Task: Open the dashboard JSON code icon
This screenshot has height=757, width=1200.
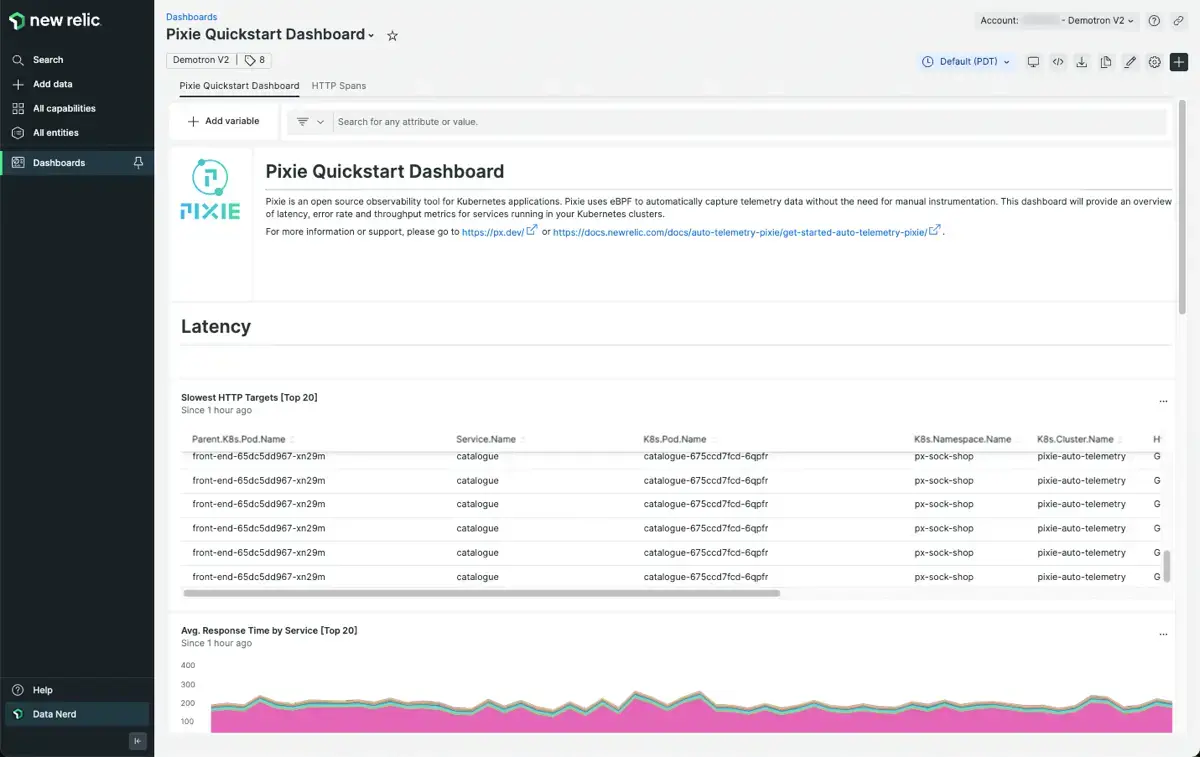Action: (x=1057, y=62)
